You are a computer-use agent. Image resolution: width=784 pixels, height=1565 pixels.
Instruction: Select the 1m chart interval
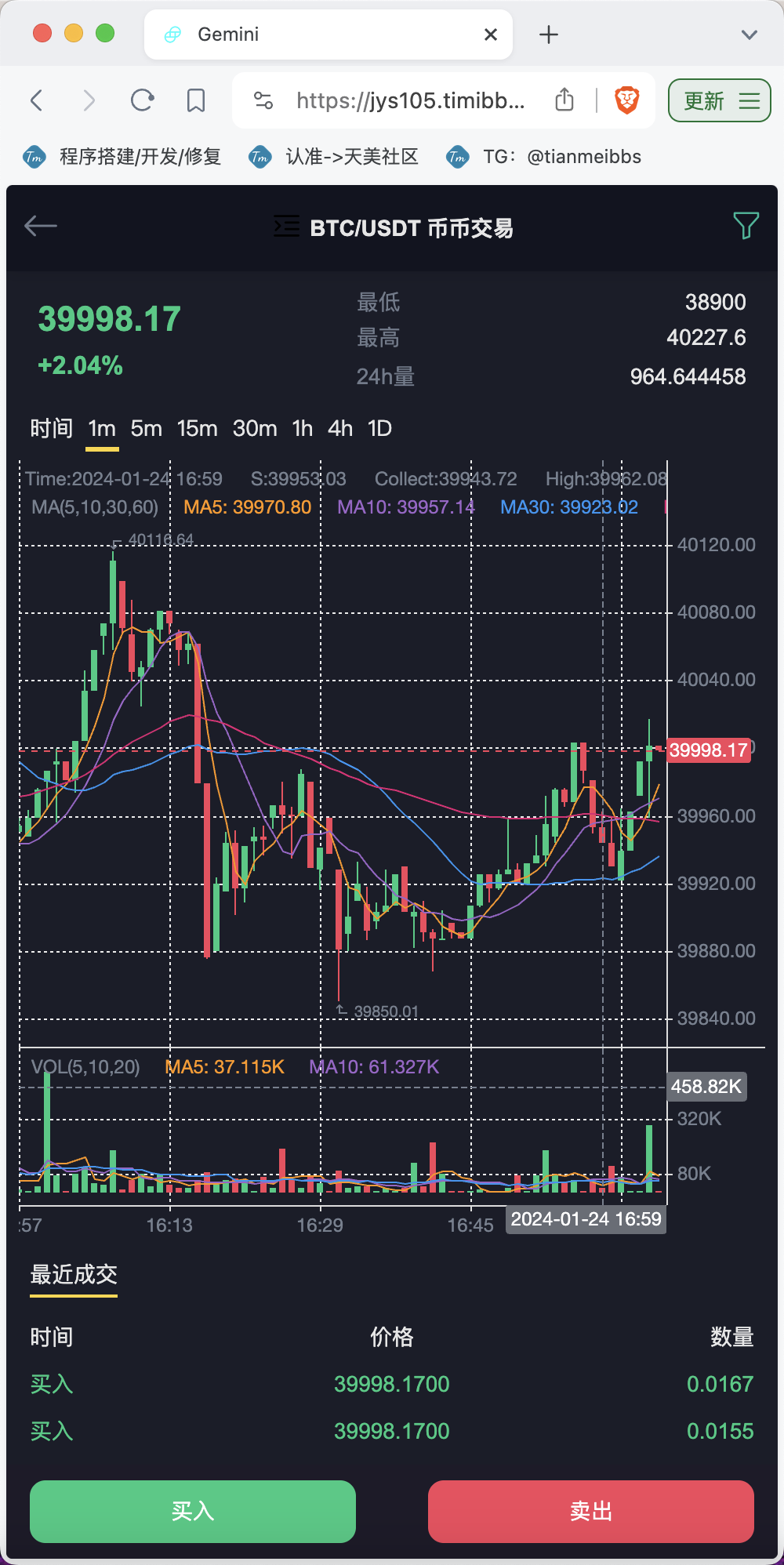pos(102,429)
